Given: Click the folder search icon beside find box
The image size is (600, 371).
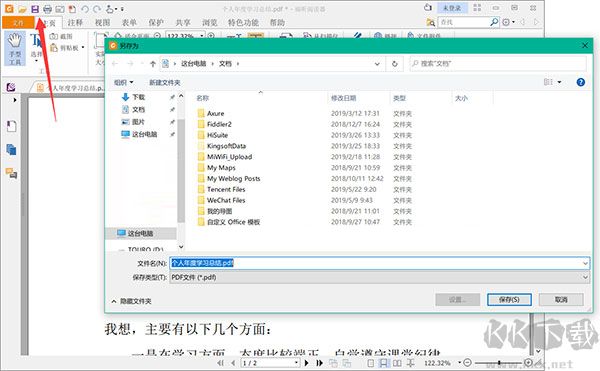Looking at the screenshot, I should (x=431, y=23).
